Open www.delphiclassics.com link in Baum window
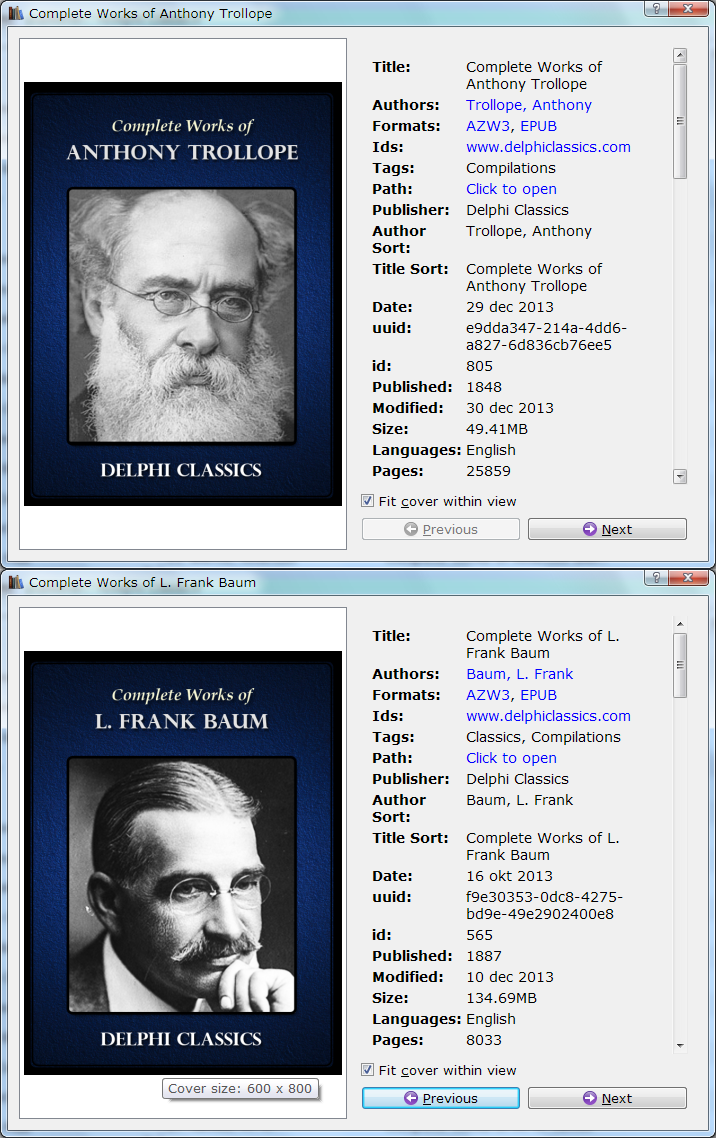This screenshot has height=1140, width=716. pos(548,716)
